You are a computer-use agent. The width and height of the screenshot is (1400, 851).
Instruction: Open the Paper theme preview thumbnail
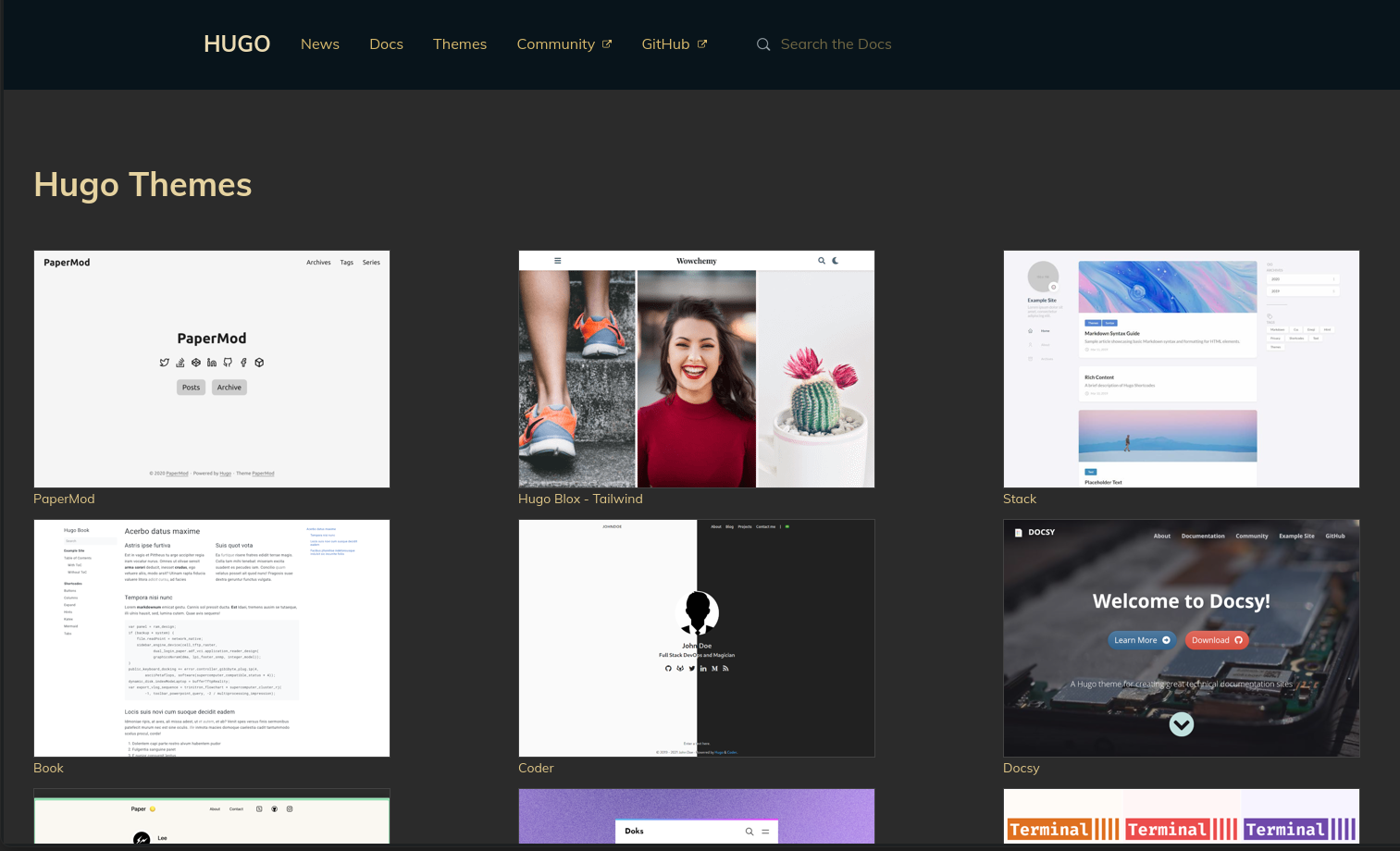(212, 816)
